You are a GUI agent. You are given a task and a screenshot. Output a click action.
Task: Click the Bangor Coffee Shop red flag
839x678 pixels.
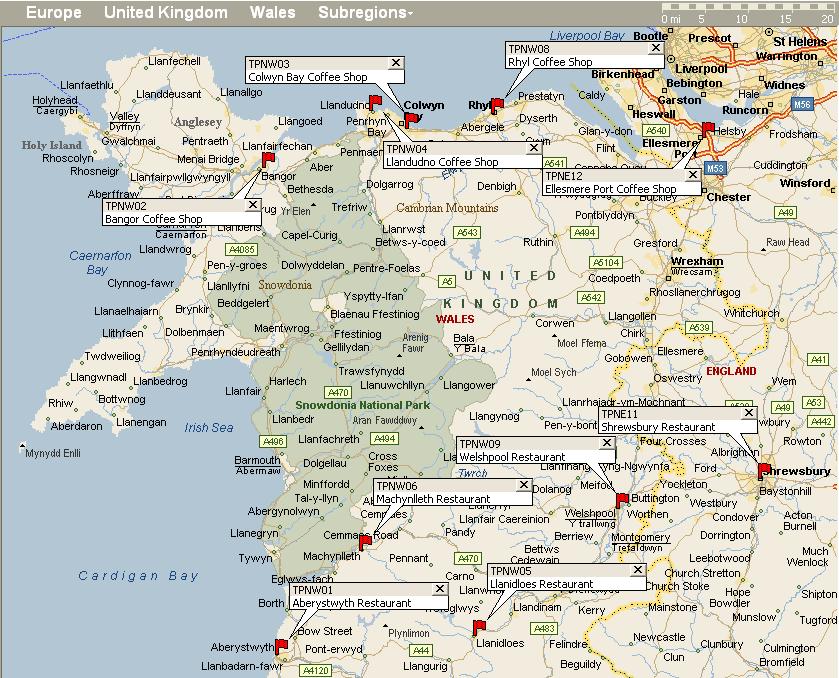coord(267,159)
